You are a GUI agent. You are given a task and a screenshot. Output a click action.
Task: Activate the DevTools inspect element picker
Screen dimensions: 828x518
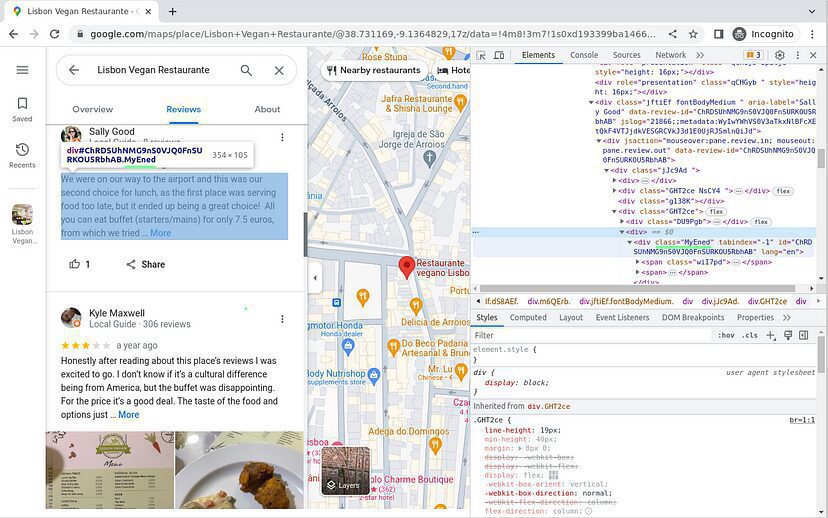482,56
